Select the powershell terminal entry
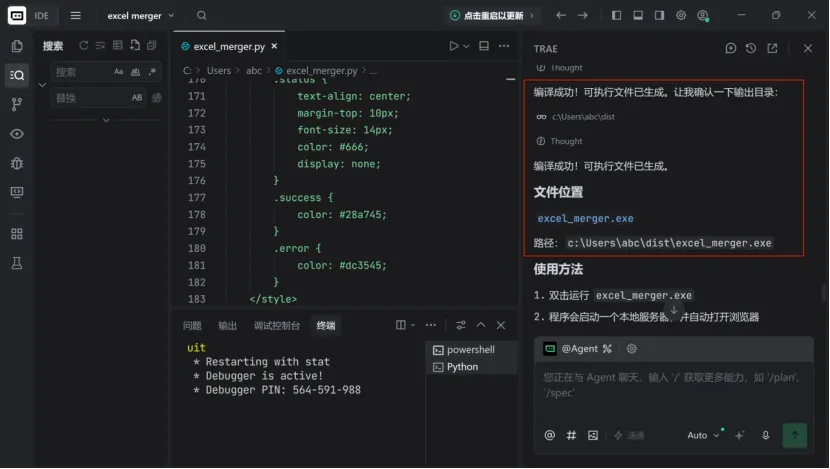The width and height of the screenshot is (830, 469). tap(471, 350)
